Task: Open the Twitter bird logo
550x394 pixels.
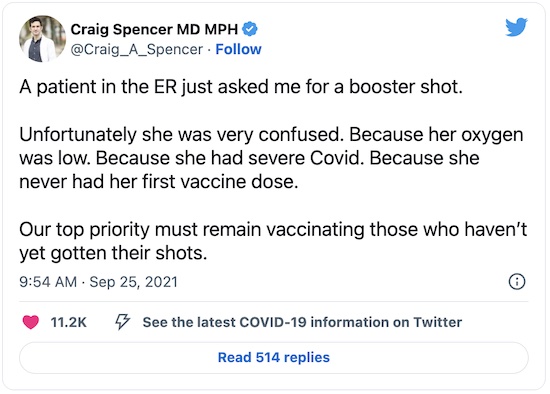Action: point(516,27)
